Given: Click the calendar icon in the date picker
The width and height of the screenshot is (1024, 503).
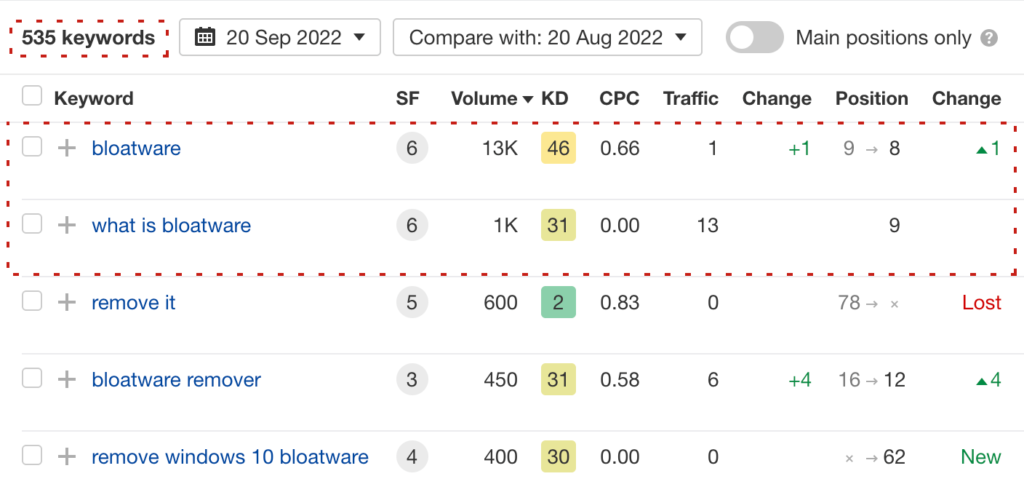Looking at the screenshot, I should (205, 38).
